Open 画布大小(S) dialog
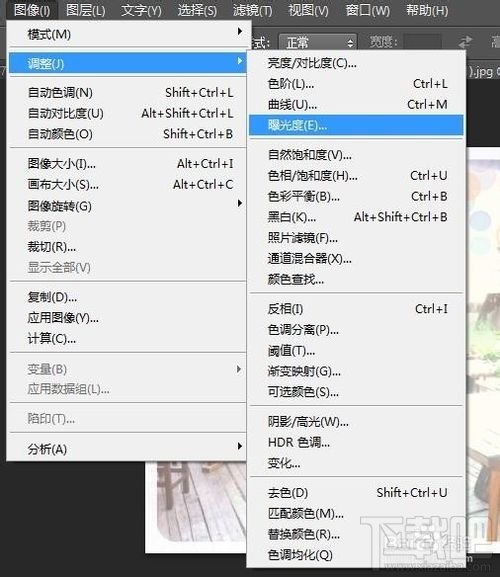This screenshot has width=500, height=577. coord(127,184)
